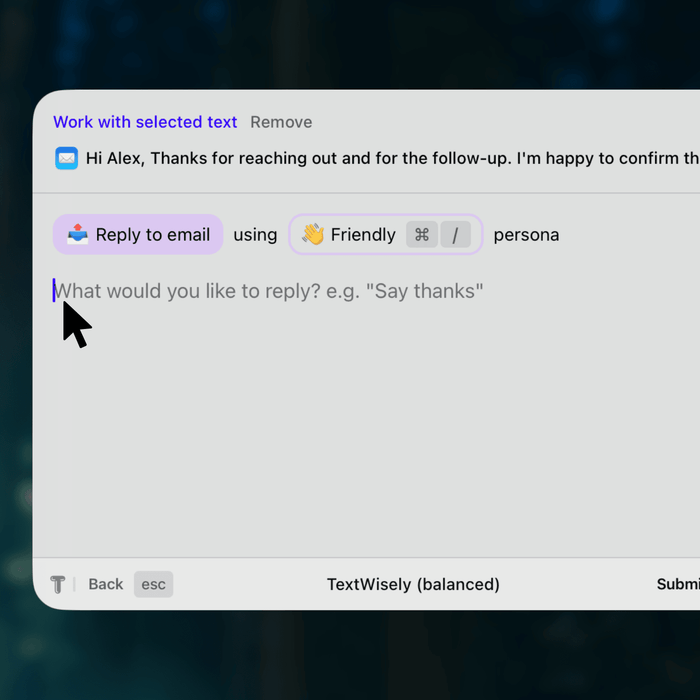This screenshot has height=700, width=700.
Task: Click the slash key shortcut badge
Action: coord(455,234)
